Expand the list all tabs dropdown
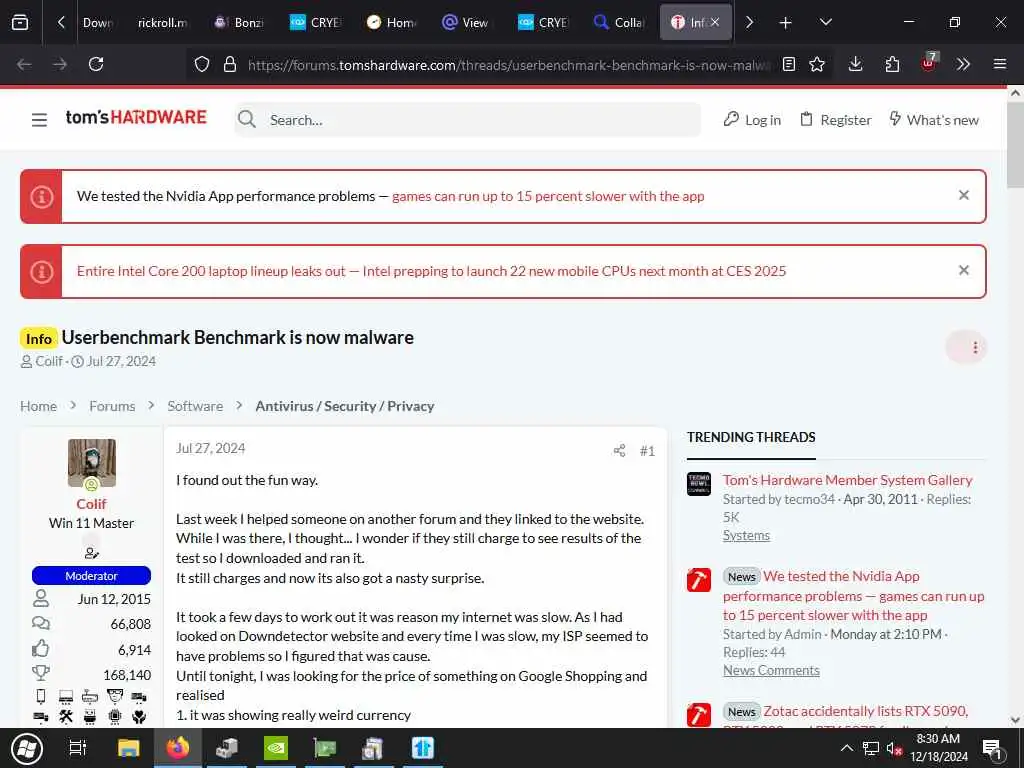Screen dimensions: 1024x768 [x=825, y=22]
